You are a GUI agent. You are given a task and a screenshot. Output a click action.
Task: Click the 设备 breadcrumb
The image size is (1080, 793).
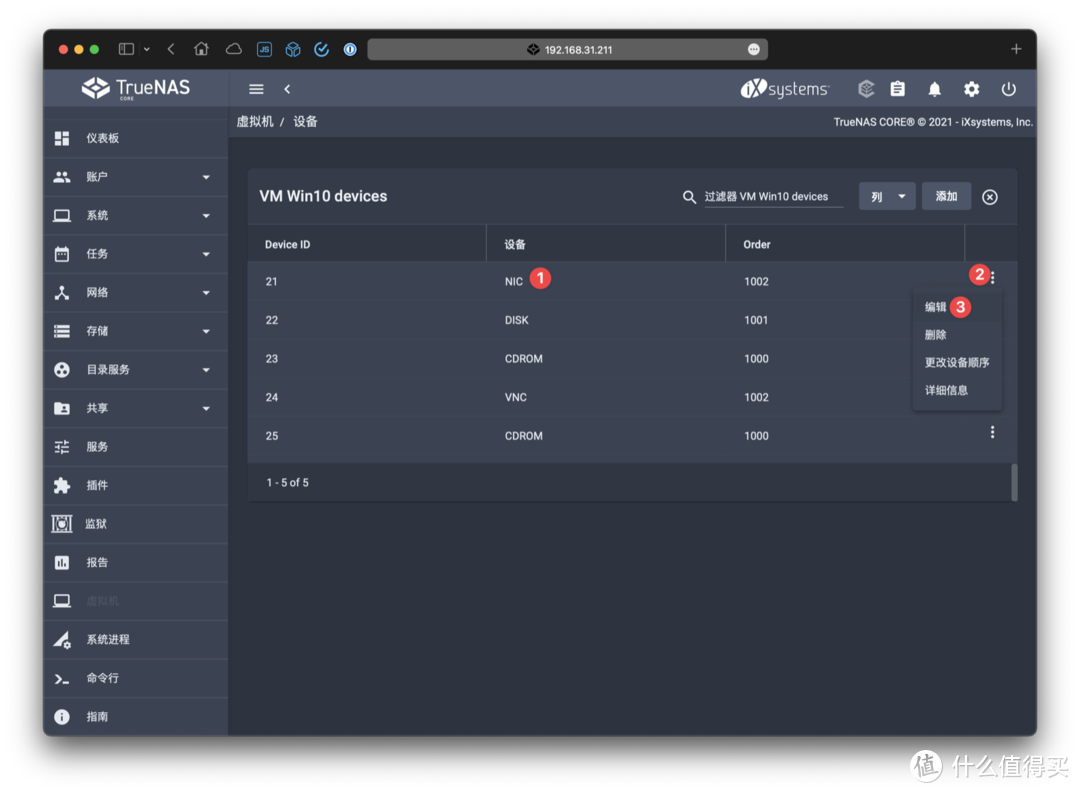305,122
